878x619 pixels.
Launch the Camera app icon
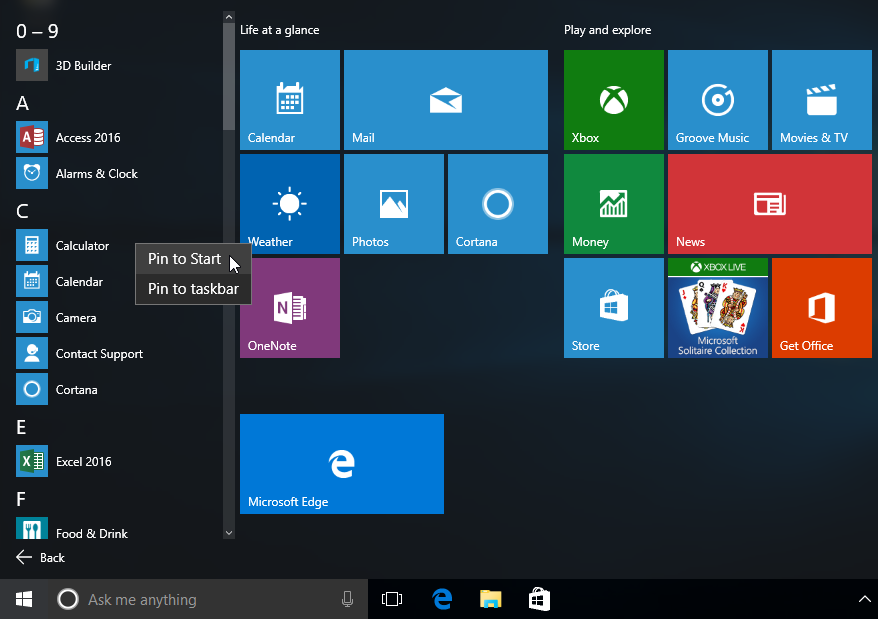pos(32,317)
